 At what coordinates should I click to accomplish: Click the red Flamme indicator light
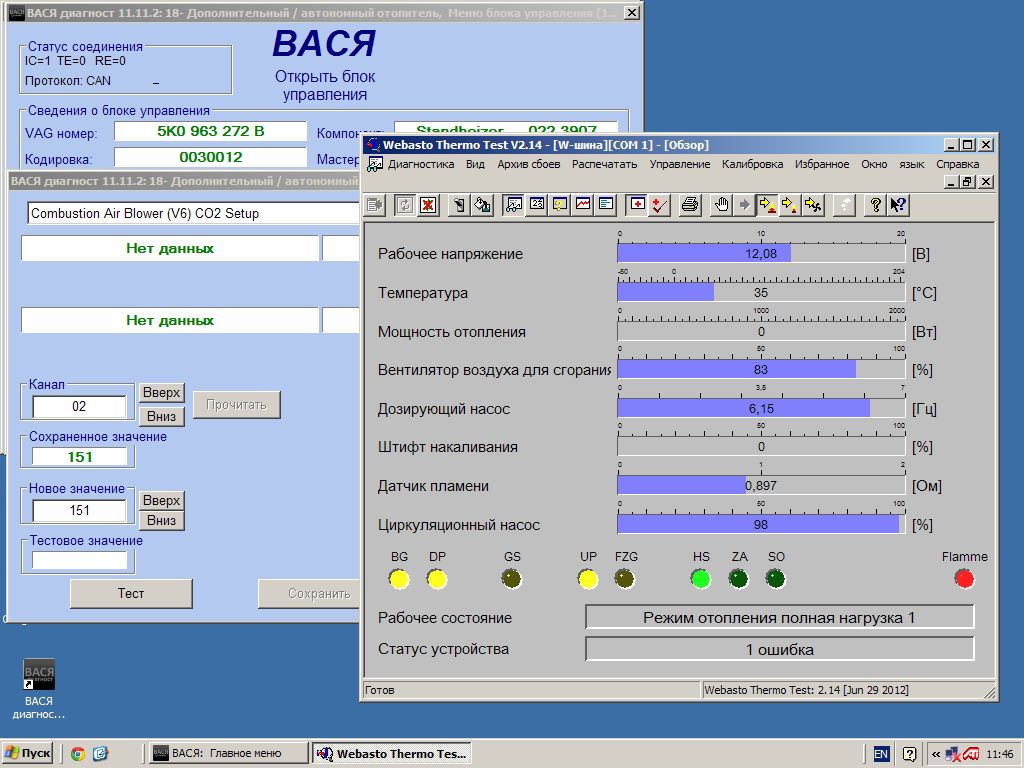[x=964, y=579]
